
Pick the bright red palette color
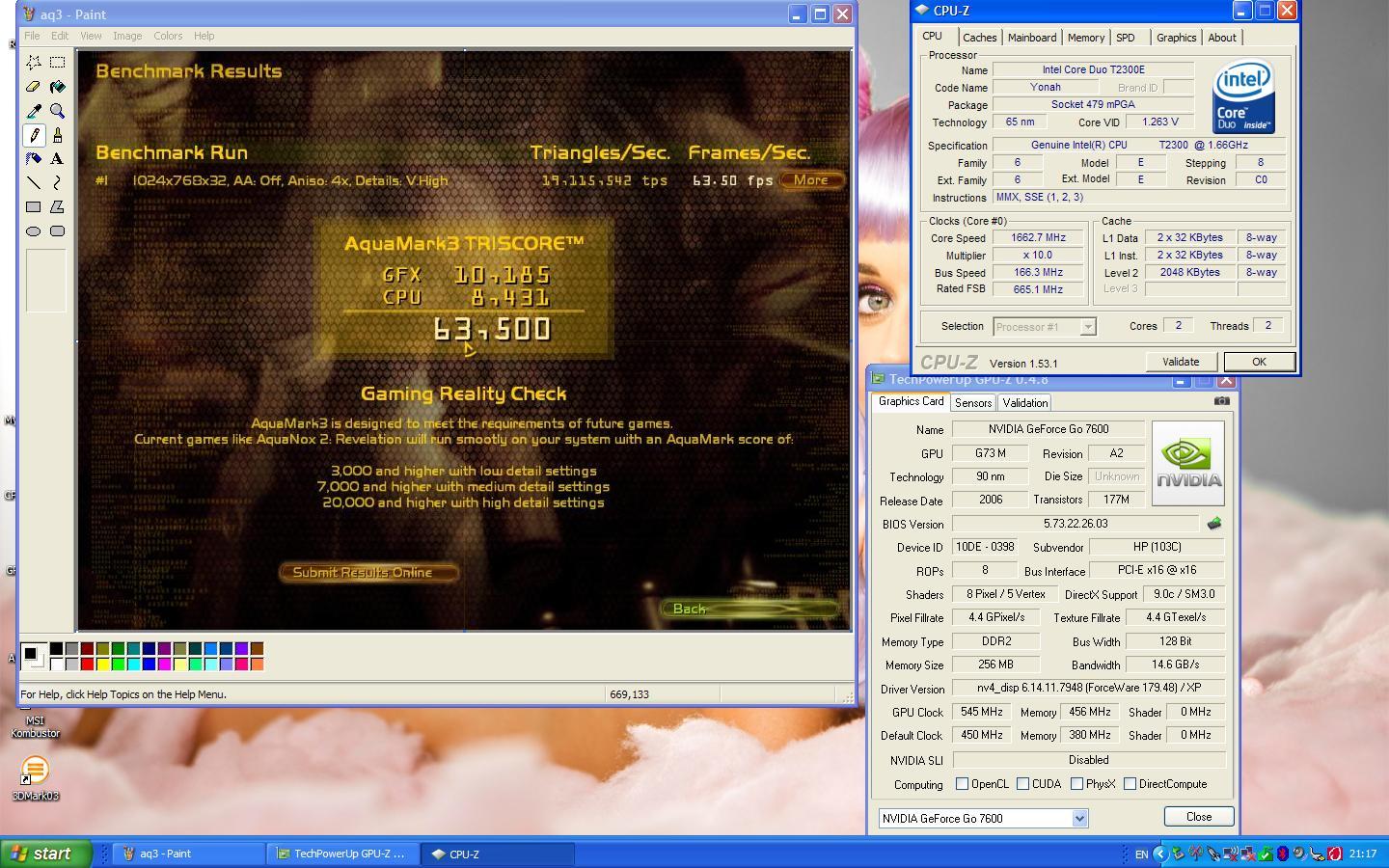tap(87, 664)
